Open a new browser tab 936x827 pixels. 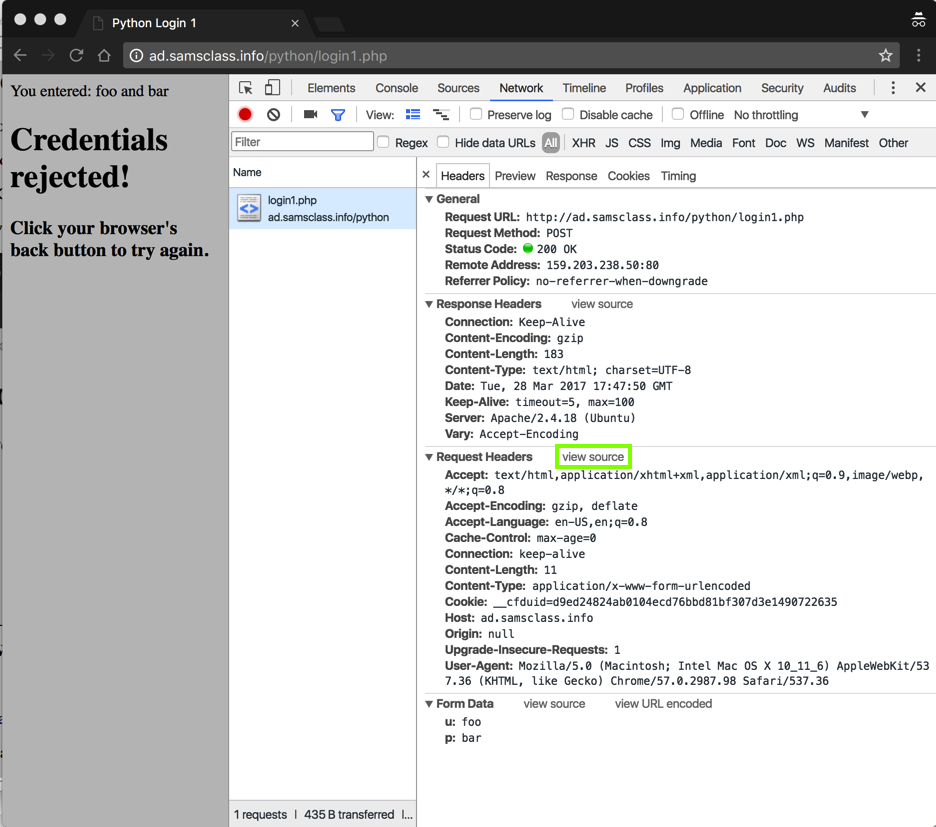coord(329,24)
